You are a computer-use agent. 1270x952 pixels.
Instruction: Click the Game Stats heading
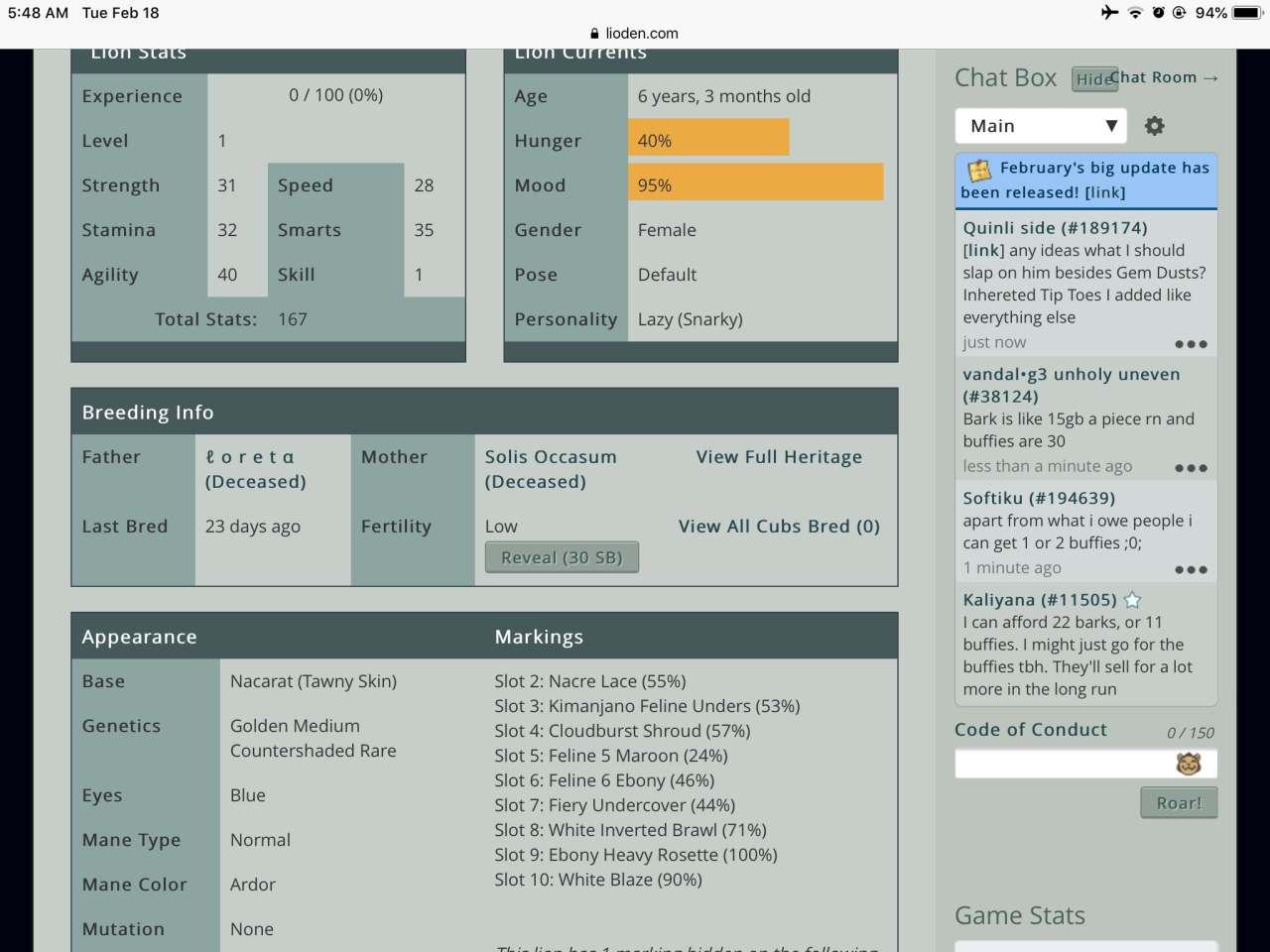(1020, 915)
